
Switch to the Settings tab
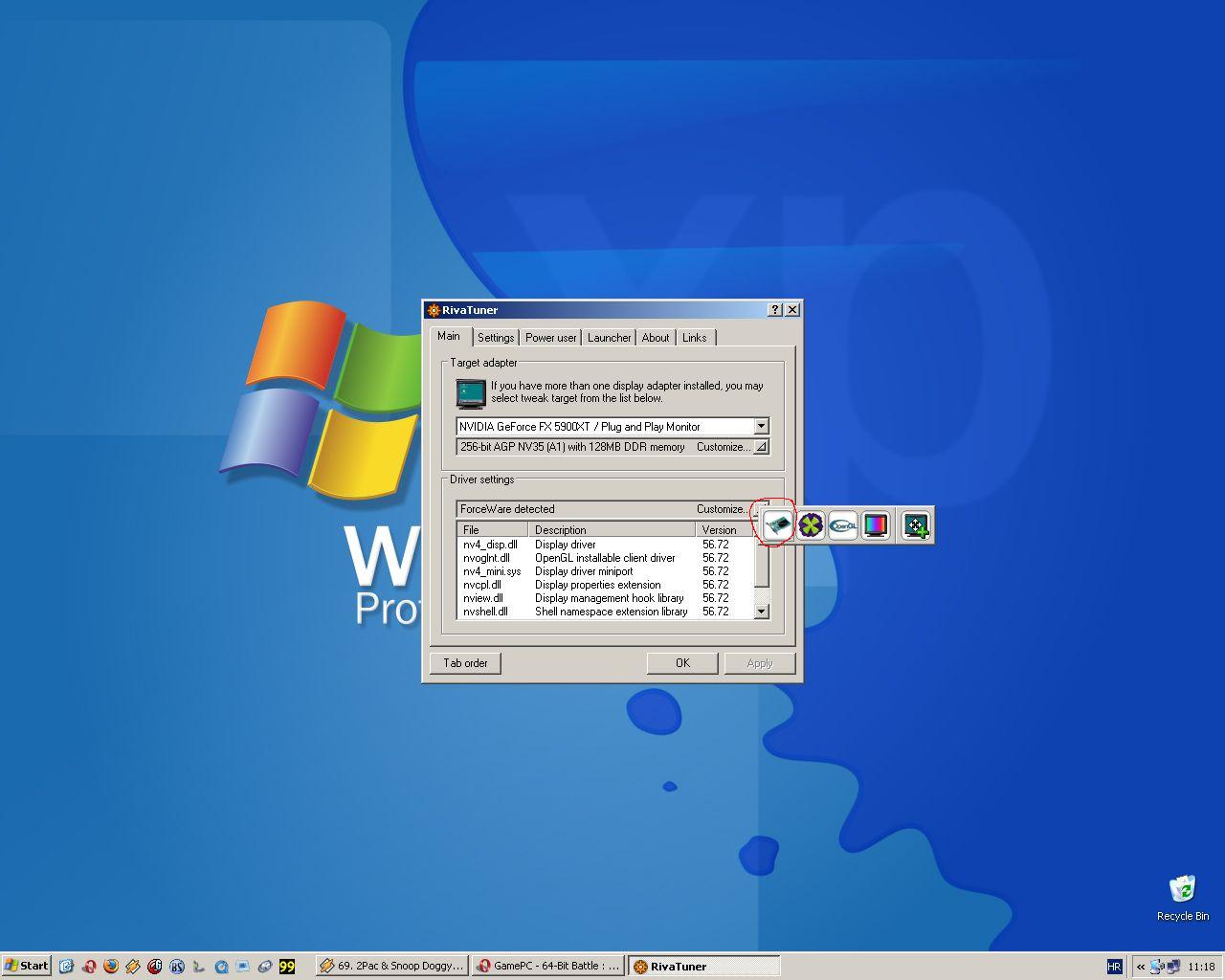coord(496,338)
